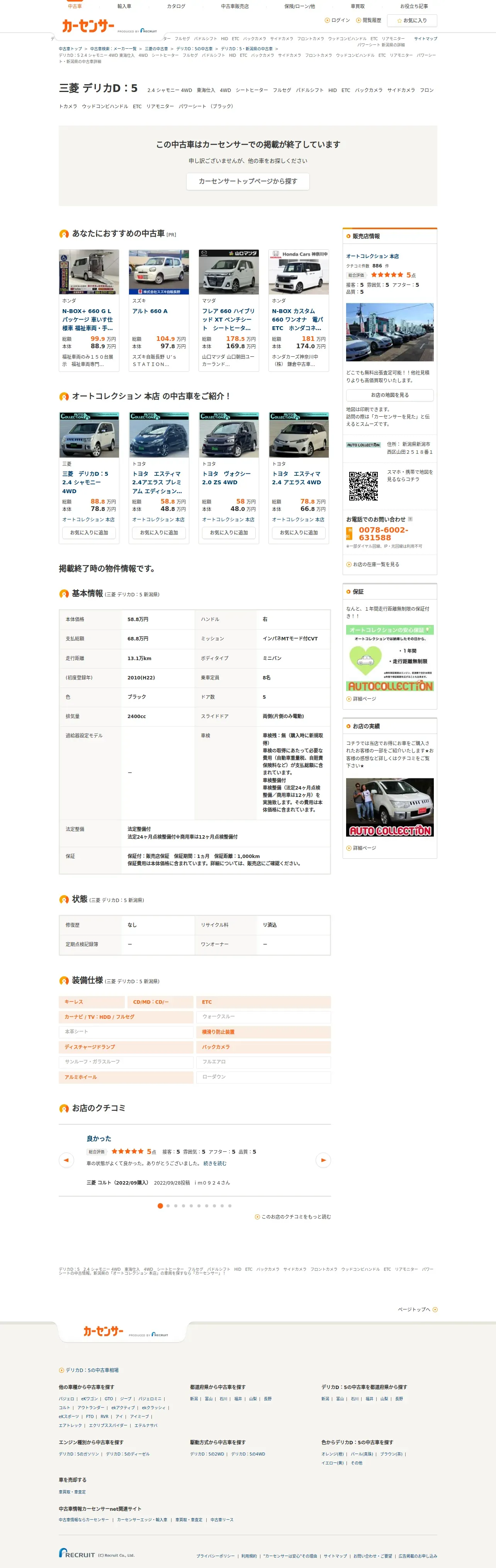Show the previous review with the left arrow

coord(66,1160)
